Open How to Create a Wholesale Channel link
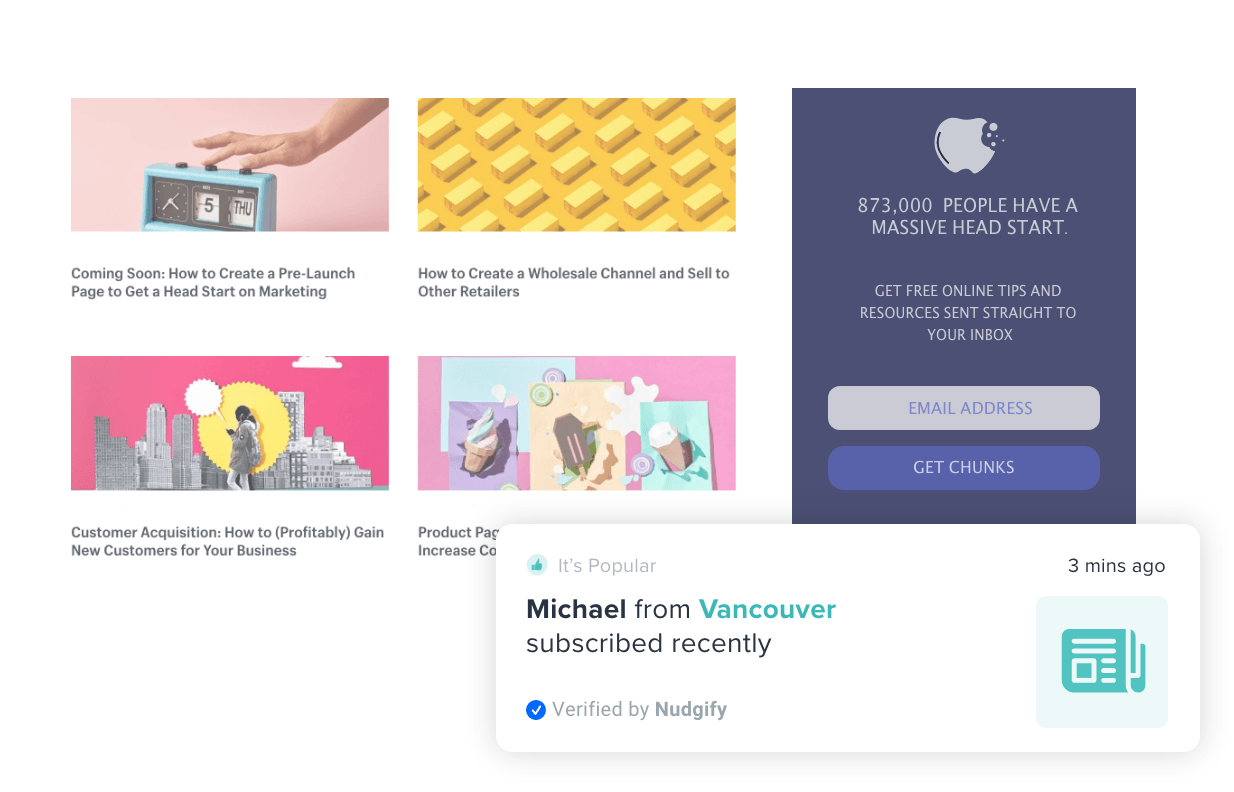Screen dimensions: 1234x792 click(574, 282)
